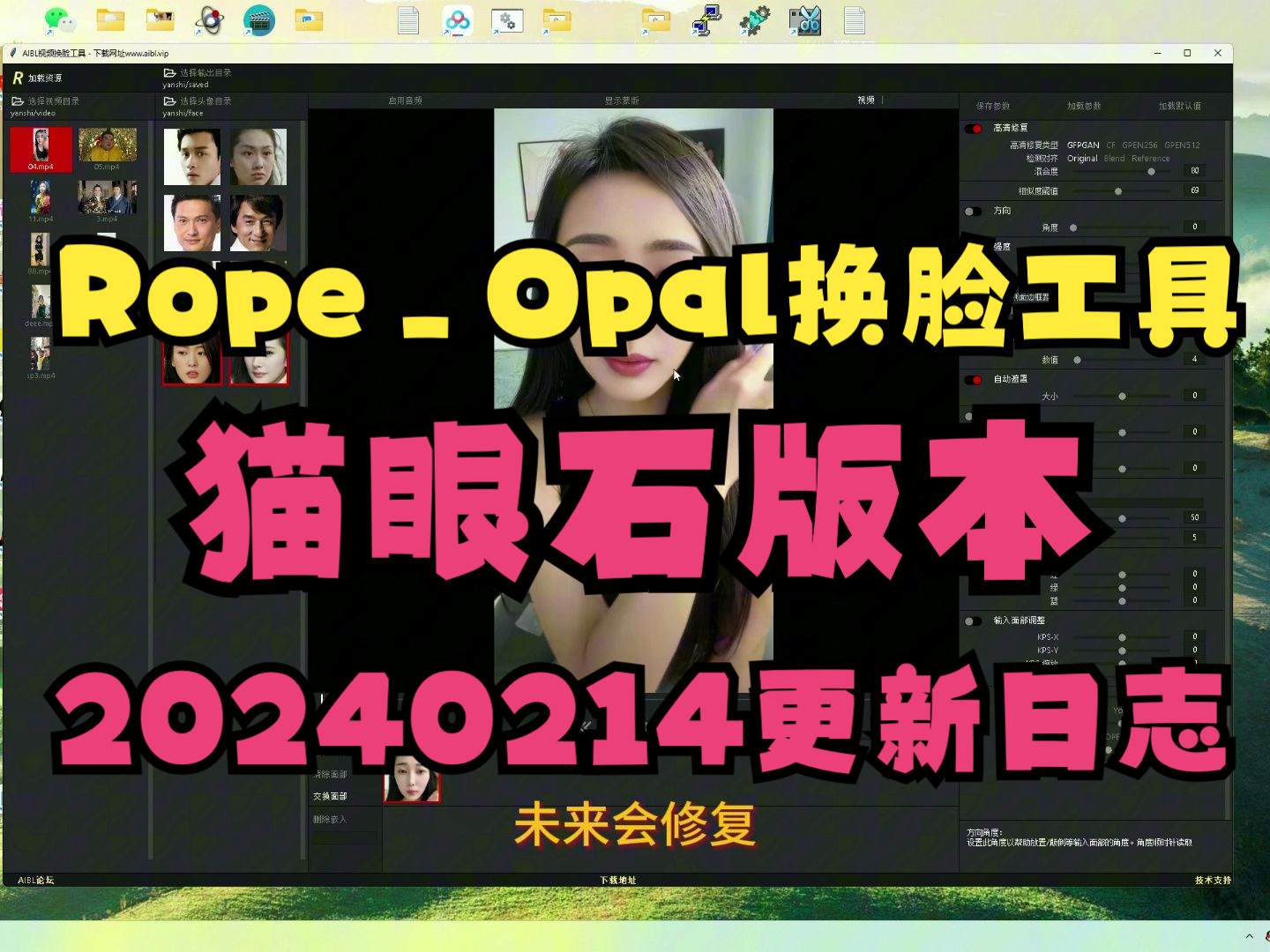Pick the smiling Jackie Chan-like face thumbnail
This screenshot has height=952, width=1270.
pos(258,223)
